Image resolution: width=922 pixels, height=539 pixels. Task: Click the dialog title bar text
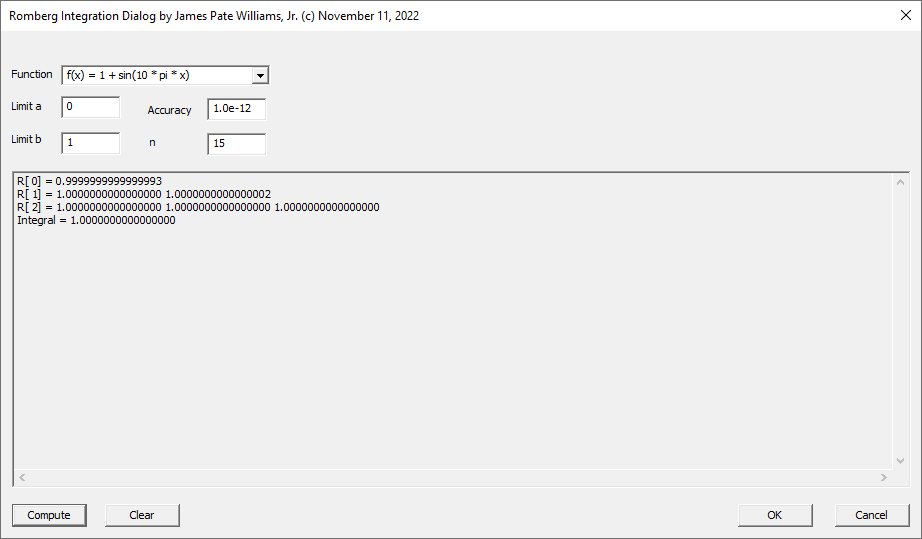214,16
